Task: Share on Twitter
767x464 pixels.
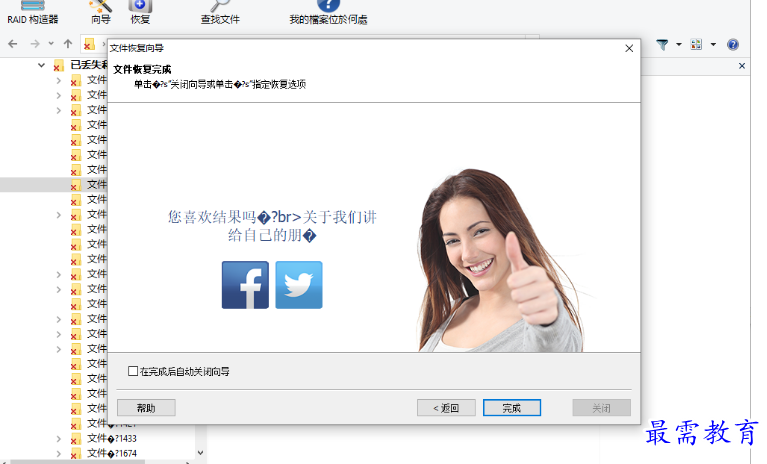Action: (299, 285)
